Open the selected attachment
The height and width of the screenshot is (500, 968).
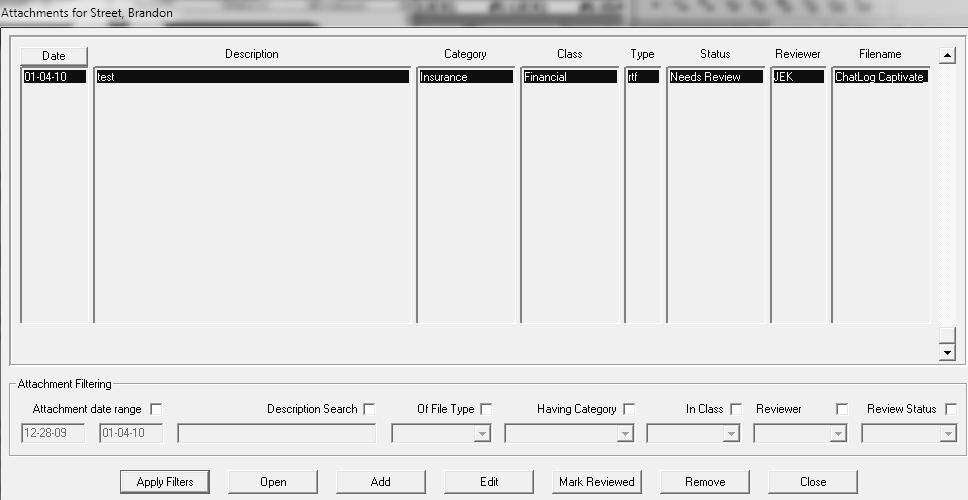coord(273,482)
